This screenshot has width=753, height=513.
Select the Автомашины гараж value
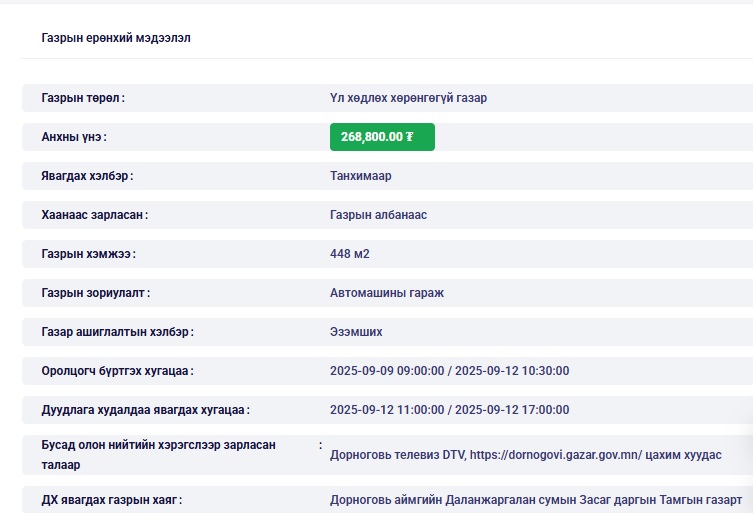386,293
